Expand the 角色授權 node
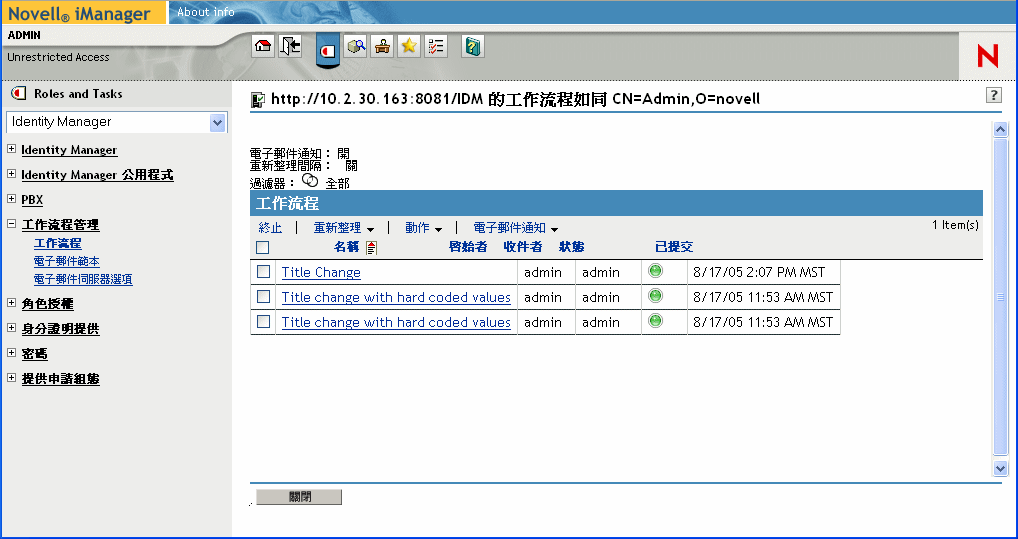Viewport: 1018px width, 539px height. click(x=11, y=303)
